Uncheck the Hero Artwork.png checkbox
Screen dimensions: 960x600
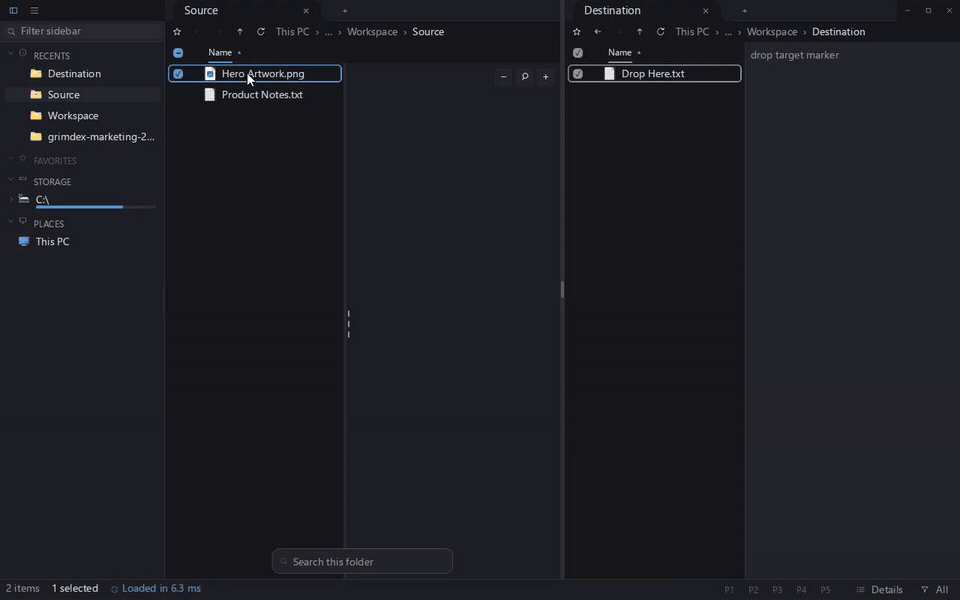click(178, 73)
